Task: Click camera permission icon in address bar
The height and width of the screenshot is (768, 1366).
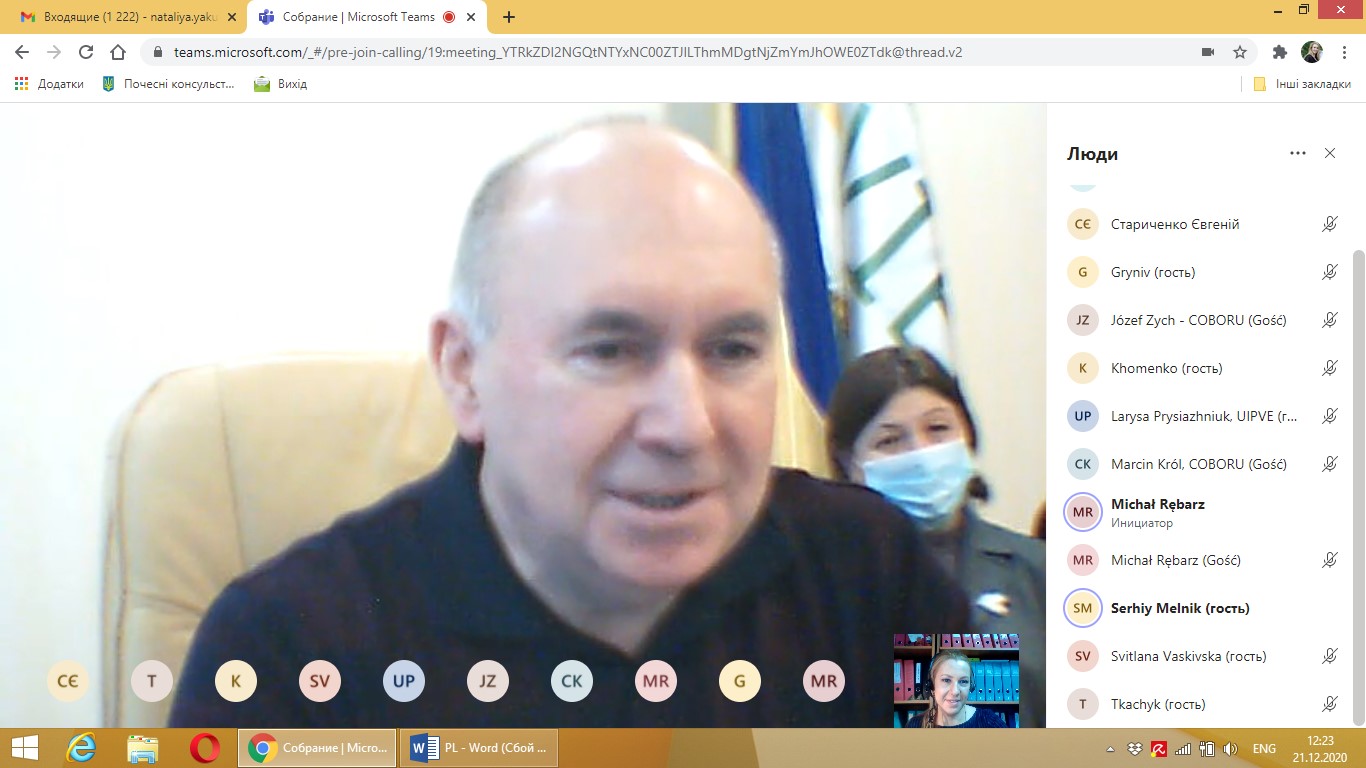Action: [1207, 52]
